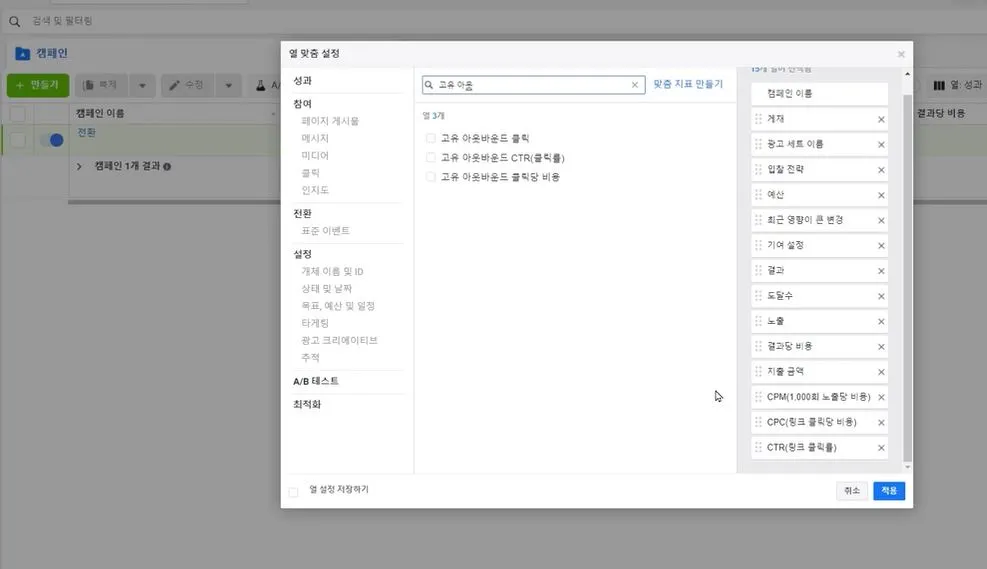The height and width of the screenshot is (569, 987).
Task: Click the 적용 apply button
Action: [x=889, y=491]
